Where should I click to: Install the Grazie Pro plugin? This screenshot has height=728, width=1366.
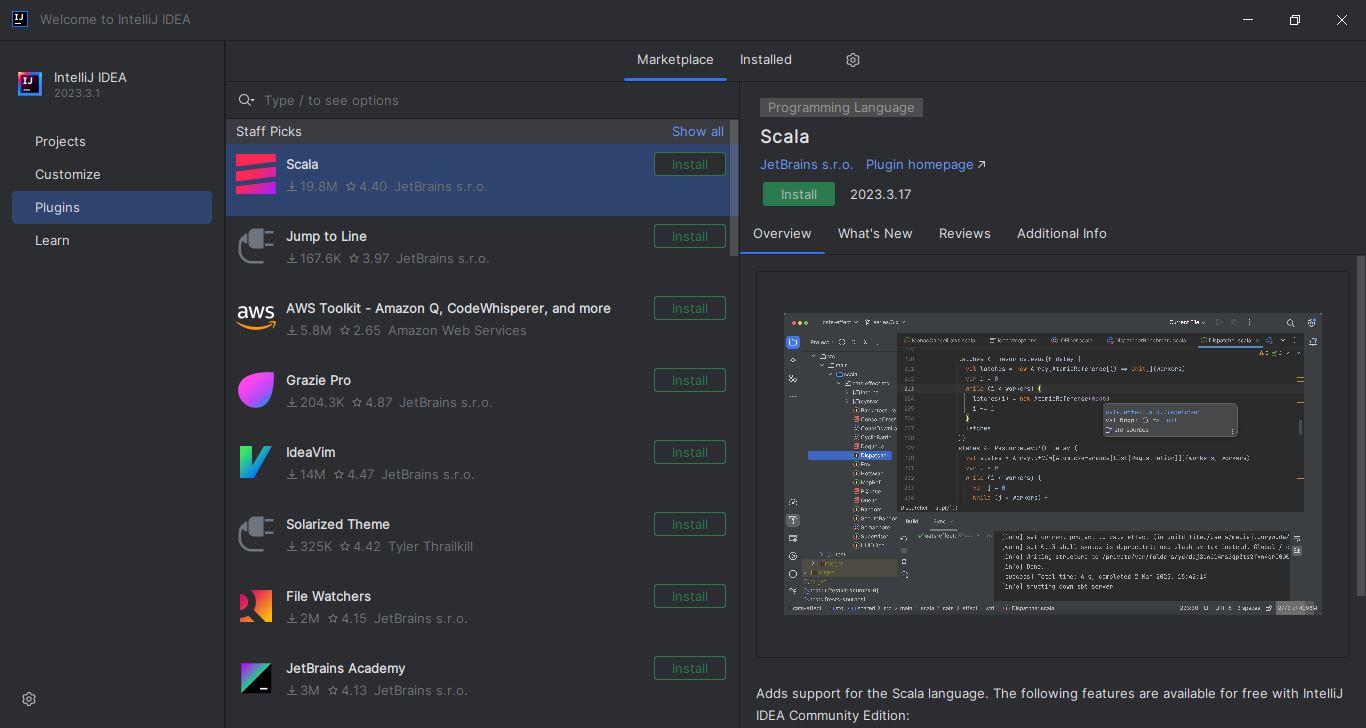tap(690, 380)
